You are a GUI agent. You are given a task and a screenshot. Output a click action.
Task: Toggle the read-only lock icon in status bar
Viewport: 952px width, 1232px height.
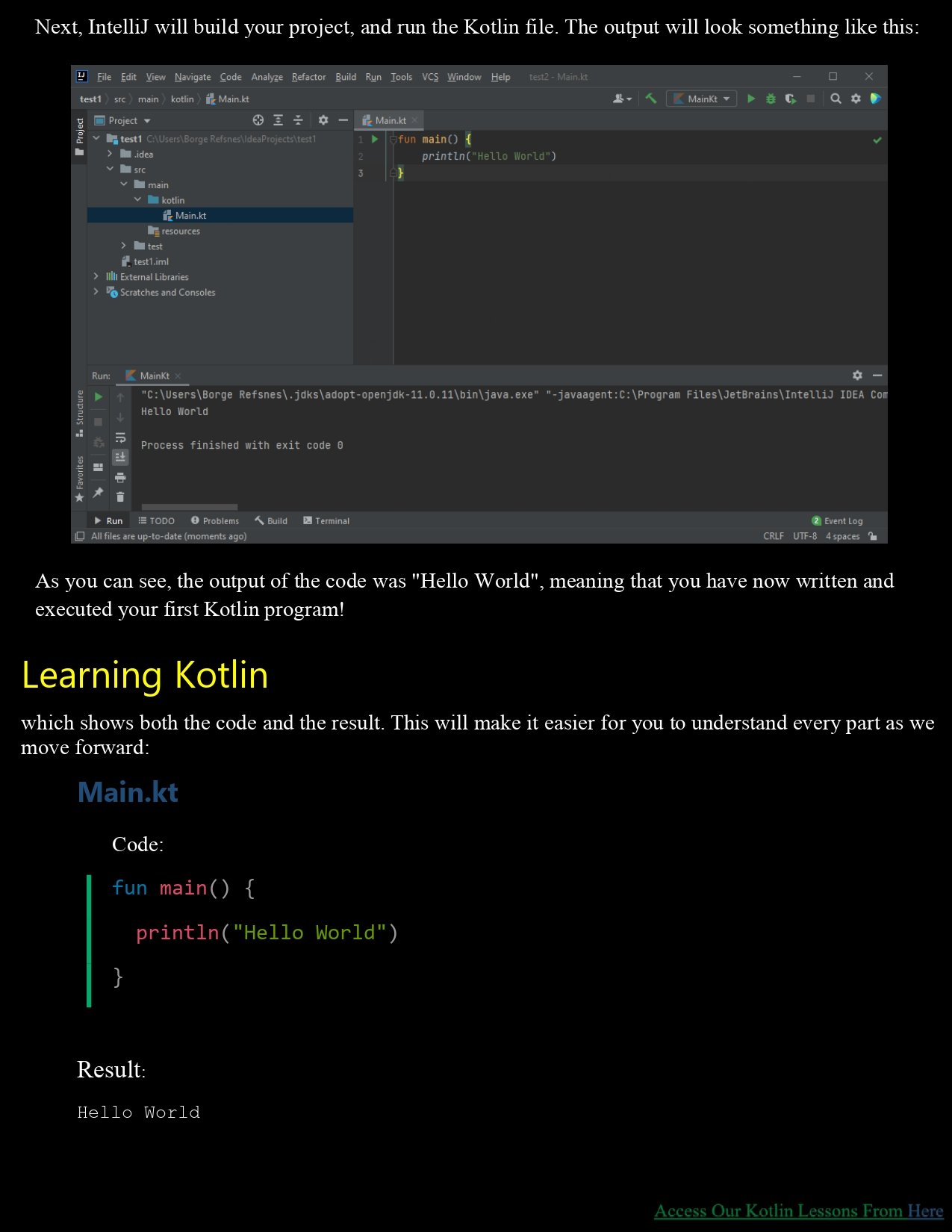click(x=872, y=536)
